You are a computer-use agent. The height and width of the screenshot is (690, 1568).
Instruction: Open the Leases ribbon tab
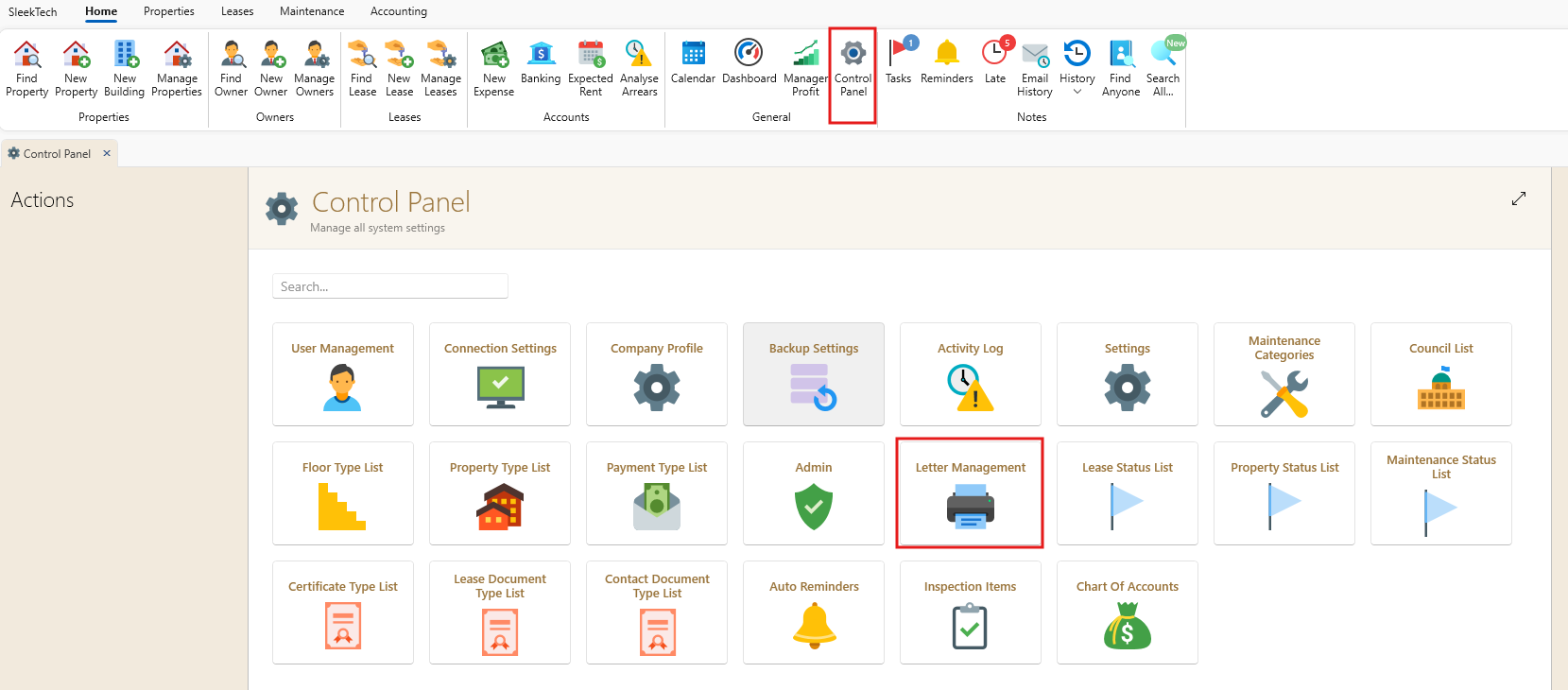tap(237, 11)
